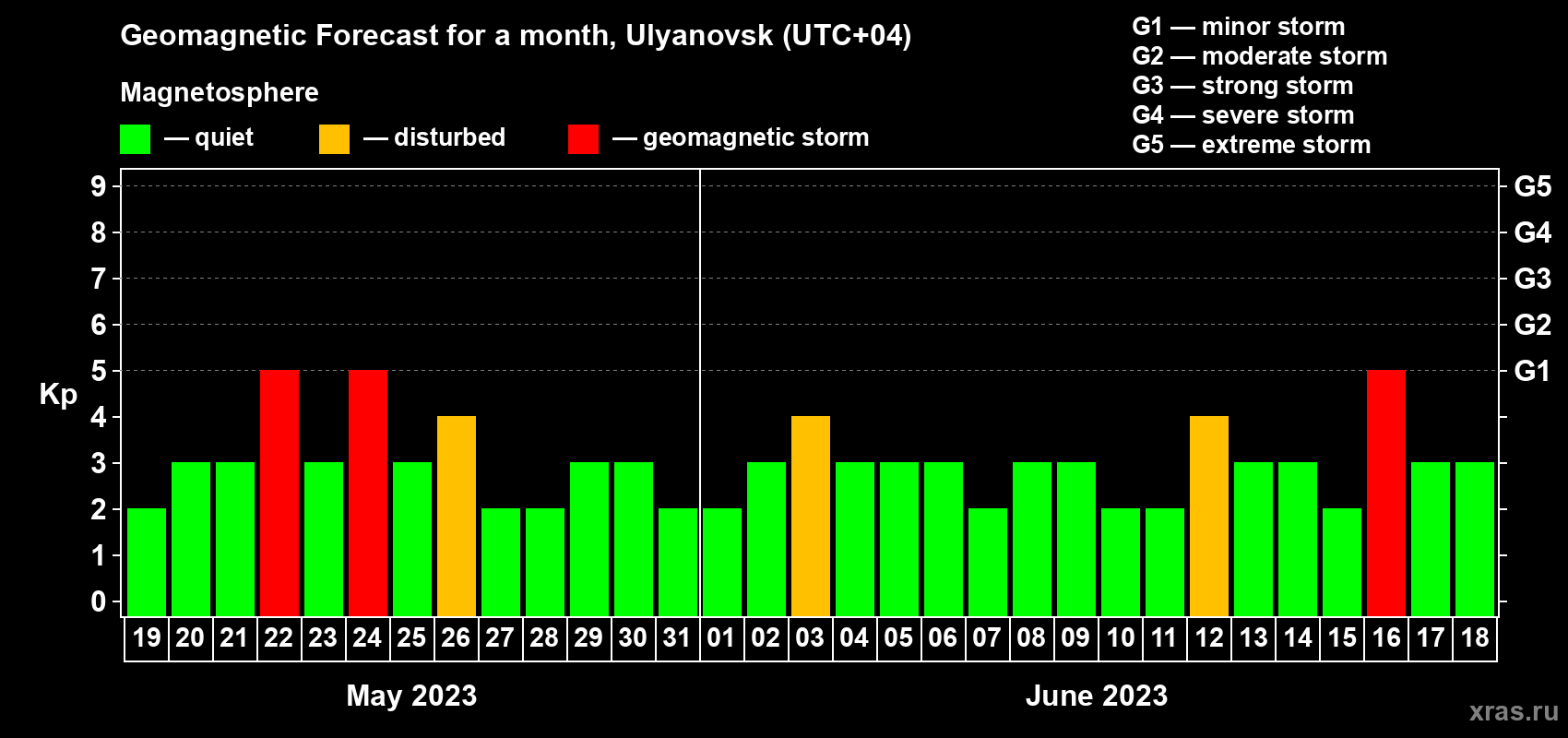
Task: Click the red bar for June 16
Action: (1386, 493)
